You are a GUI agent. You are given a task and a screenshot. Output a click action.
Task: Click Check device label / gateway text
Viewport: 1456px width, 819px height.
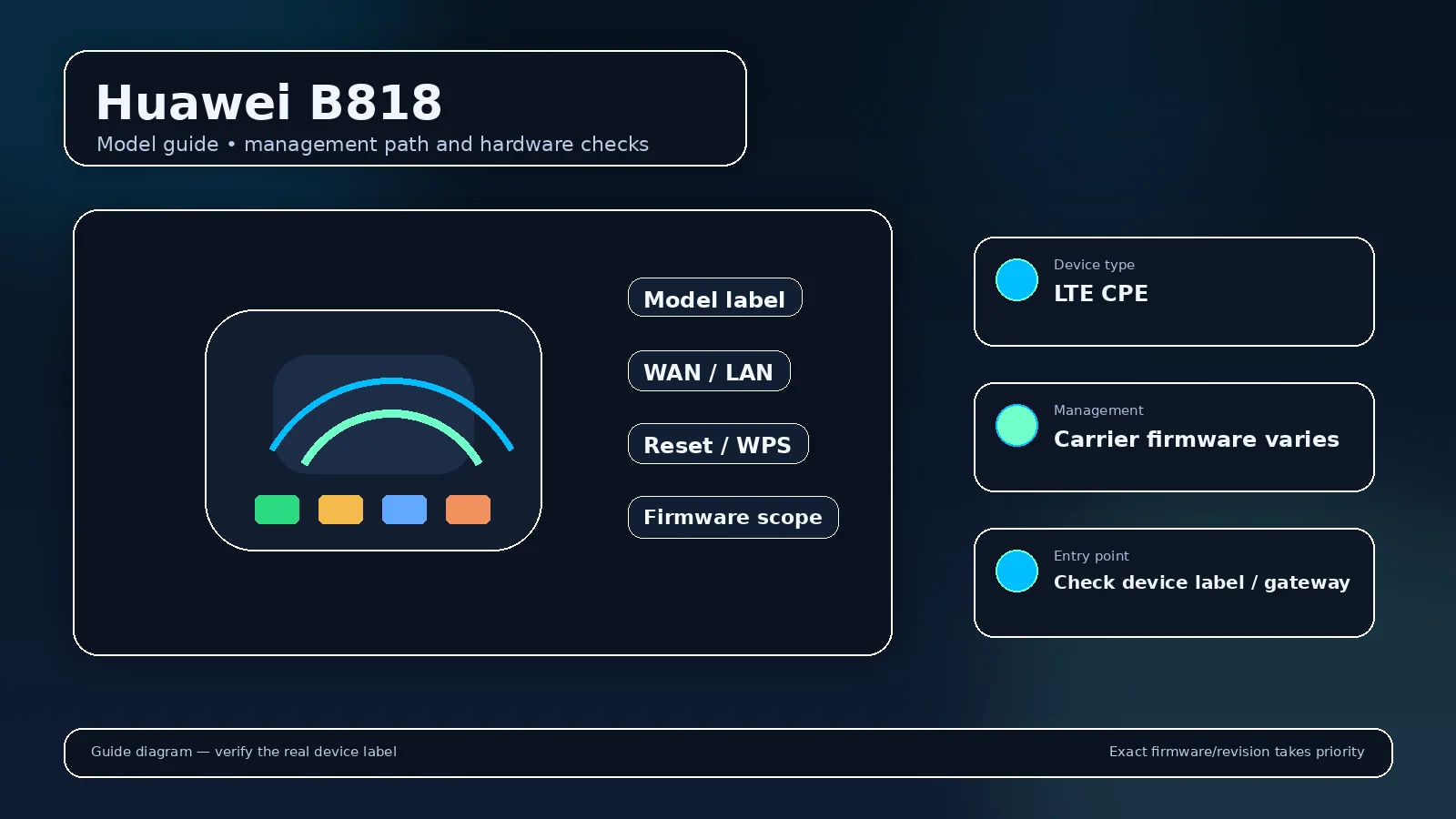[1201, 582]
